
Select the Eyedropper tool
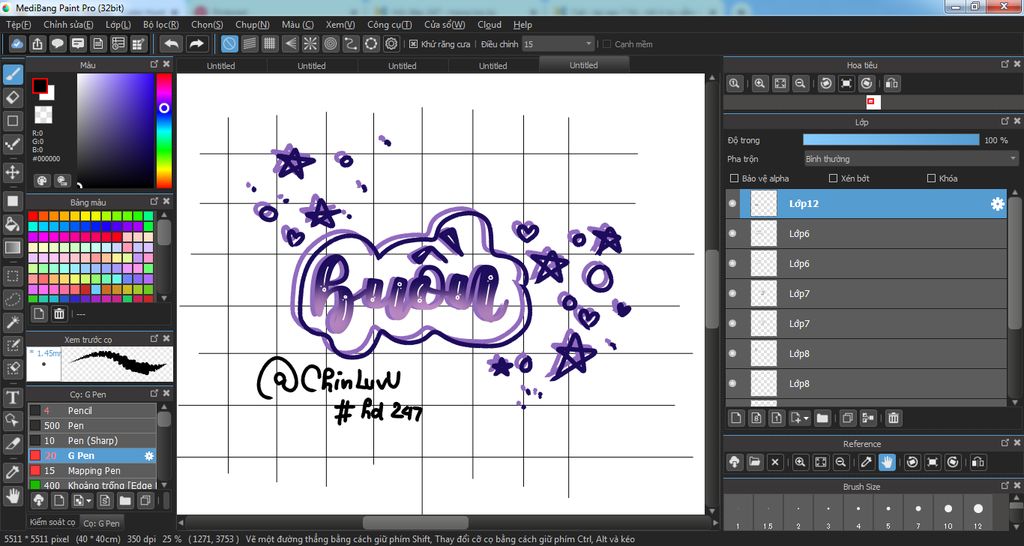12,472
